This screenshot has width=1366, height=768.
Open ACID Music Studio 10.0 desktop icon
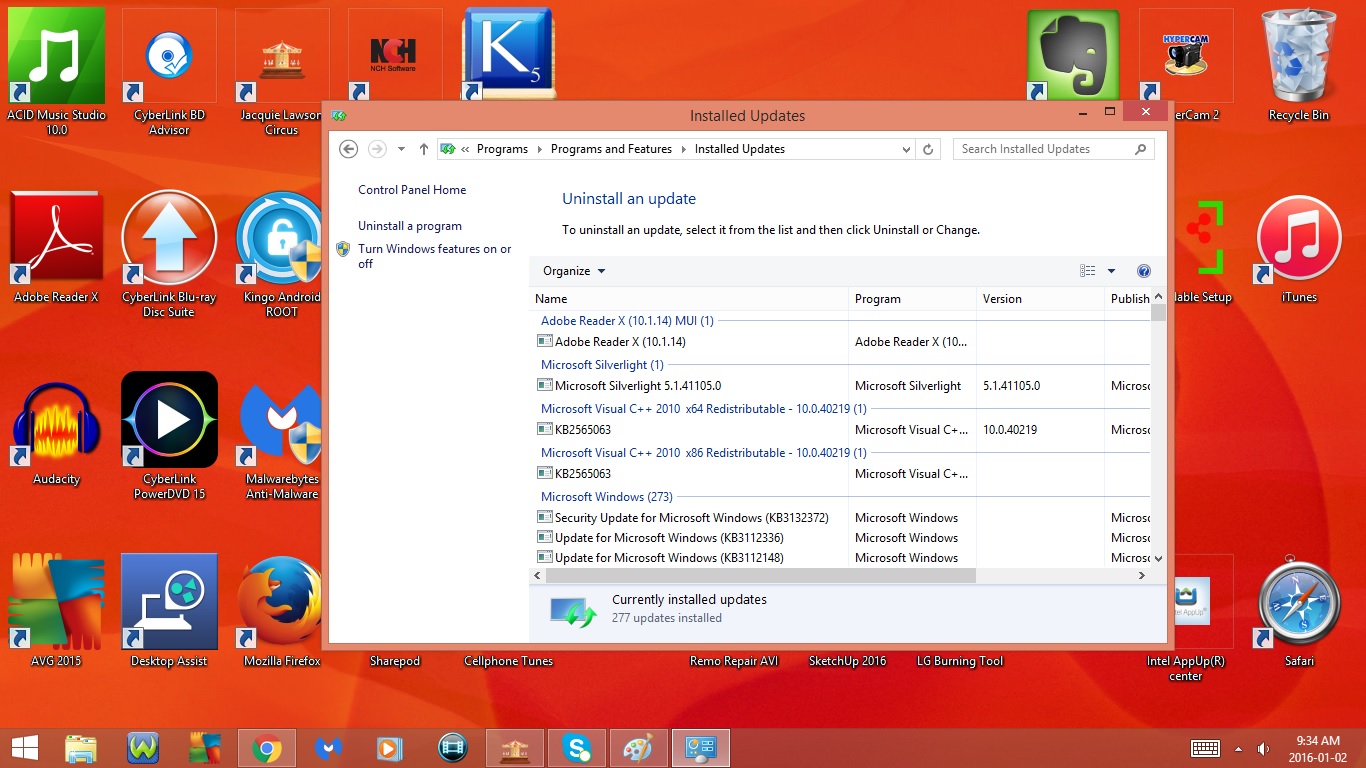56,70
